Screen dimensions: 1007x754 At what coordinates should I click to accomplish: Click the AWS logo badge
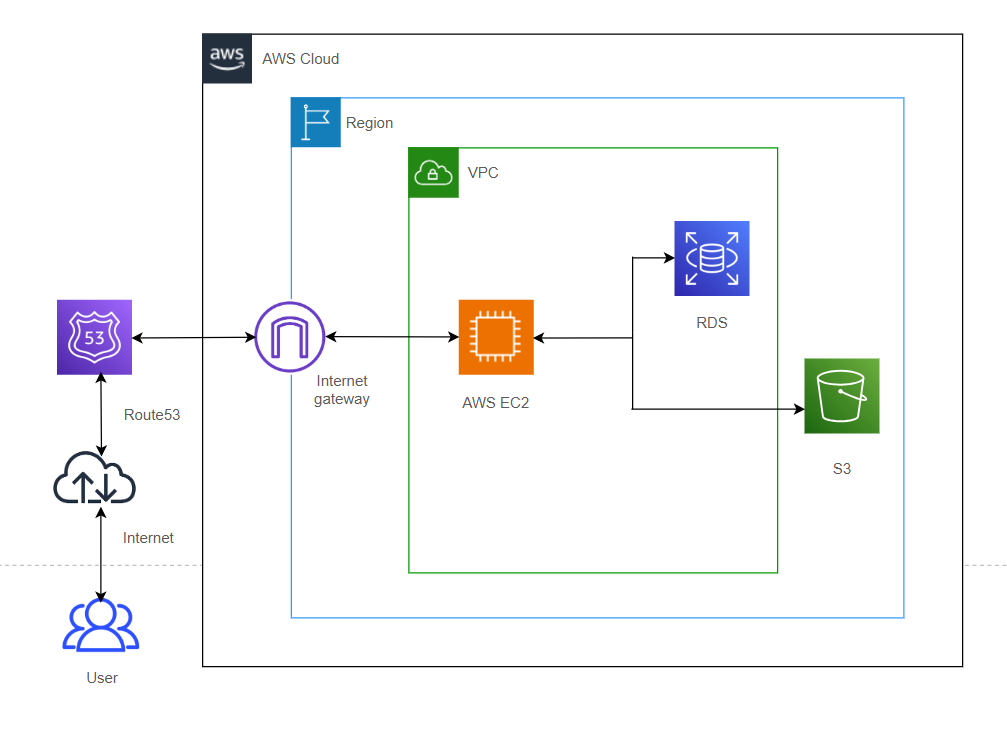227,58
